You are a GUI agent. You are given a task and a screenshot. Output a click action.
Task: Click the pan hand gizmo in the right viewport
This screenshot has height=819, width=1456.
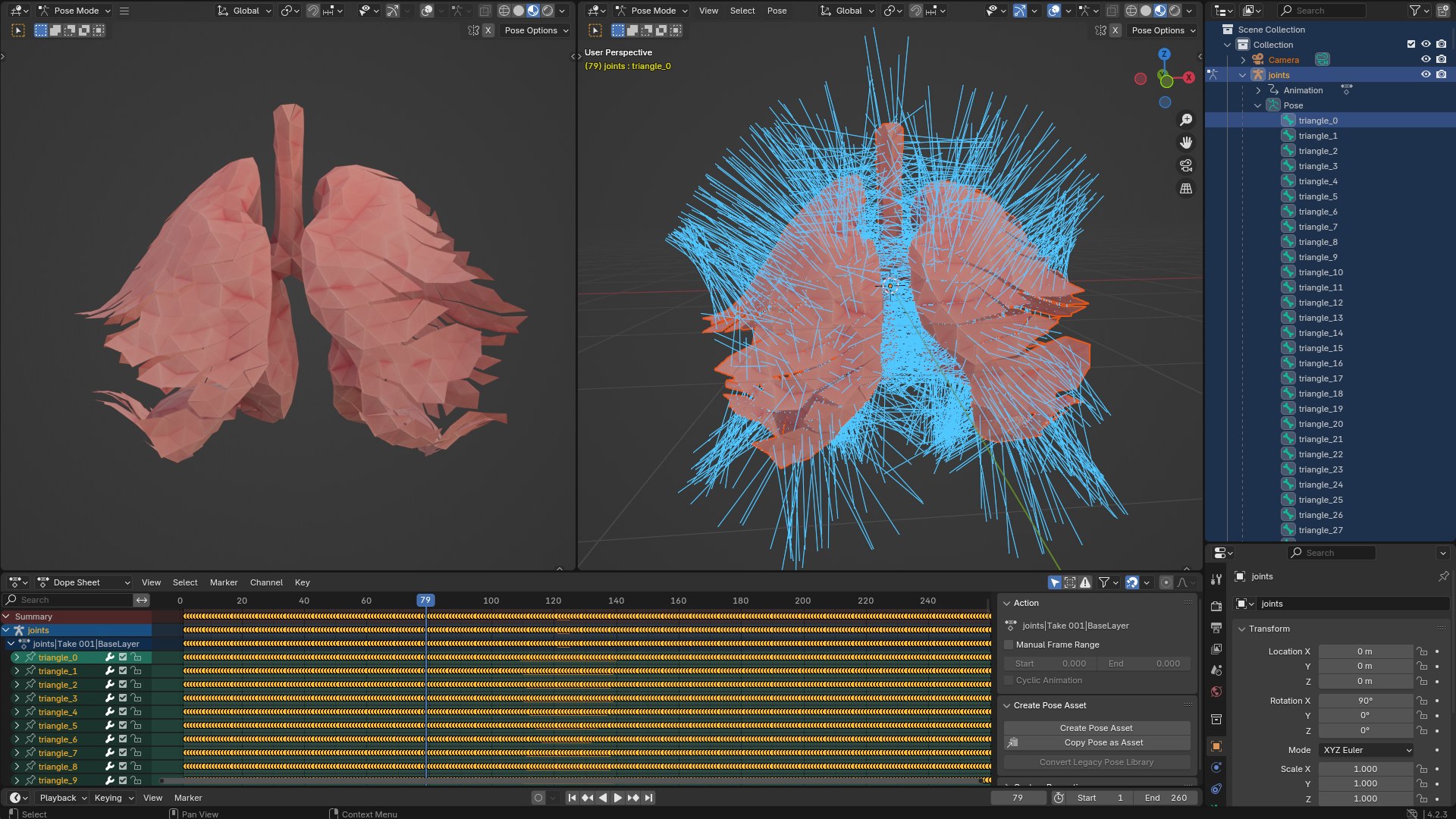1186,143
